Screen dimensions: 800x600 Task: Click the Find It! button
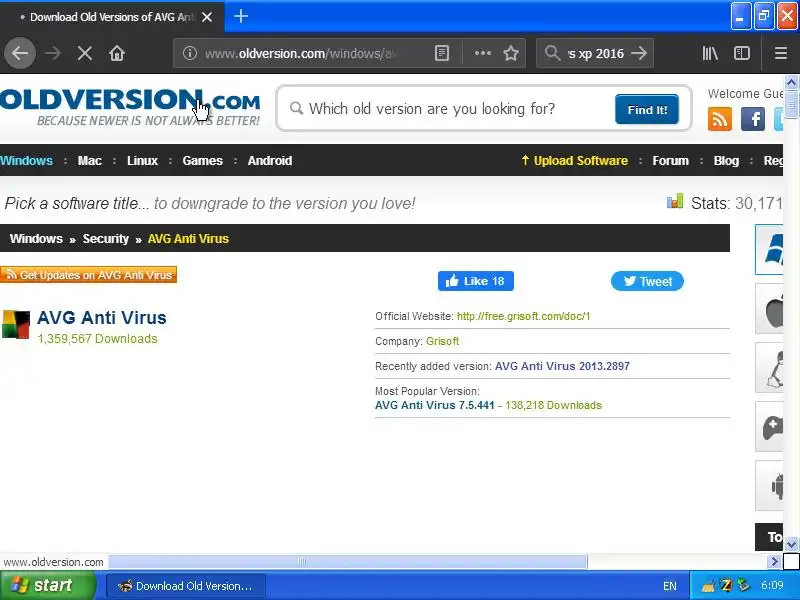pyautogui.click(x=647, y=109)
